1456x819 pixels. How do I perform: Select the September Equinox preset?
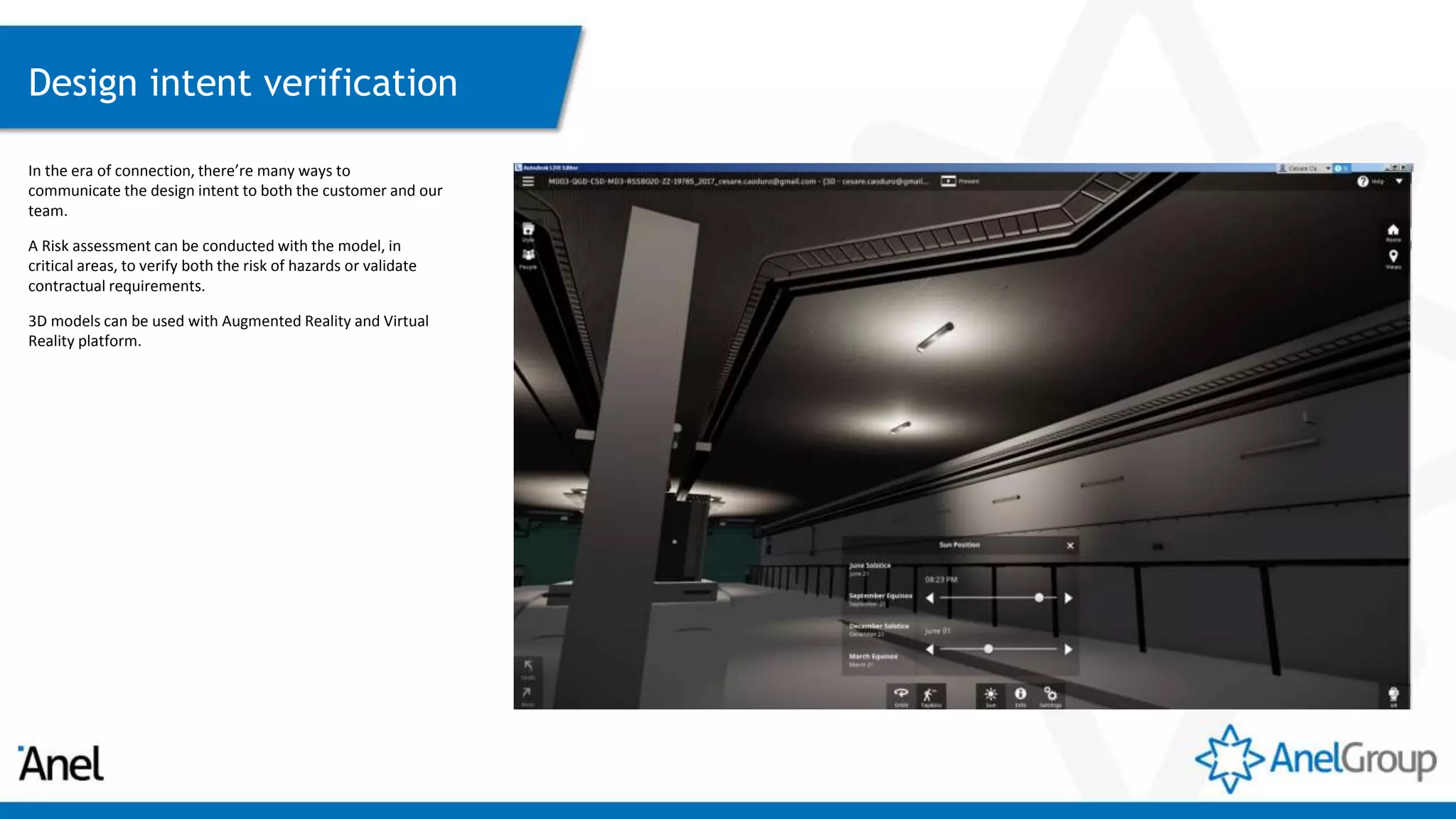[x=880, y=599]
